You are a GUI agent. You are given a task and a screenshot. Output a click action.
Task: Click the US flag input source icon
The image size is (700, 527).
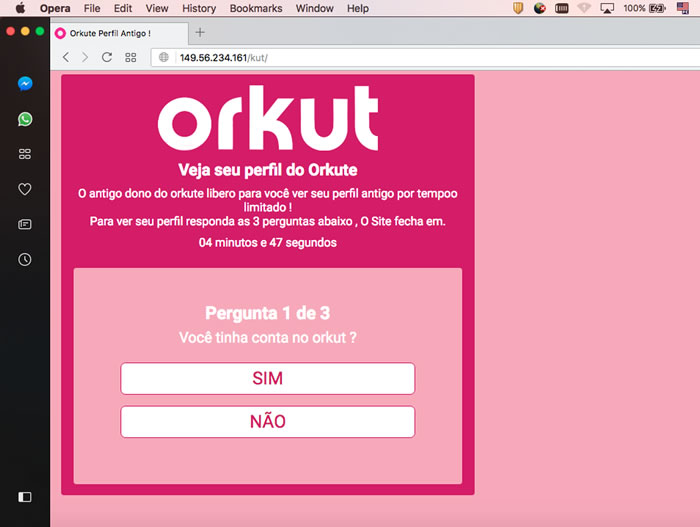coord(683,8)
